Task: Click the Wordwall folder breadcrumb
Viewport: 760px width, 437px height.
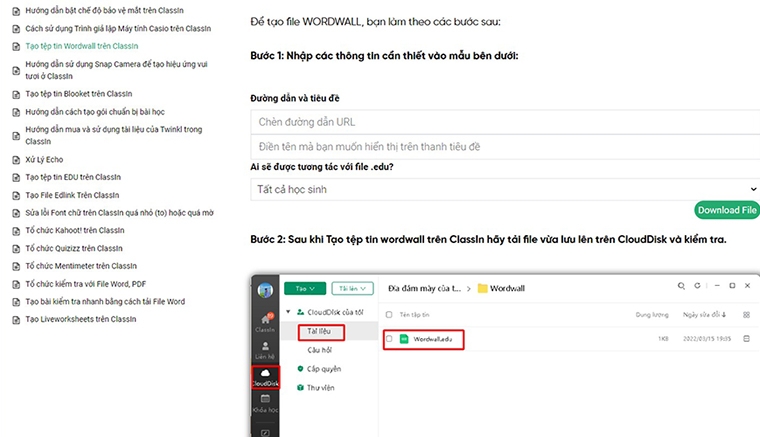Action: tap(501, 288)
